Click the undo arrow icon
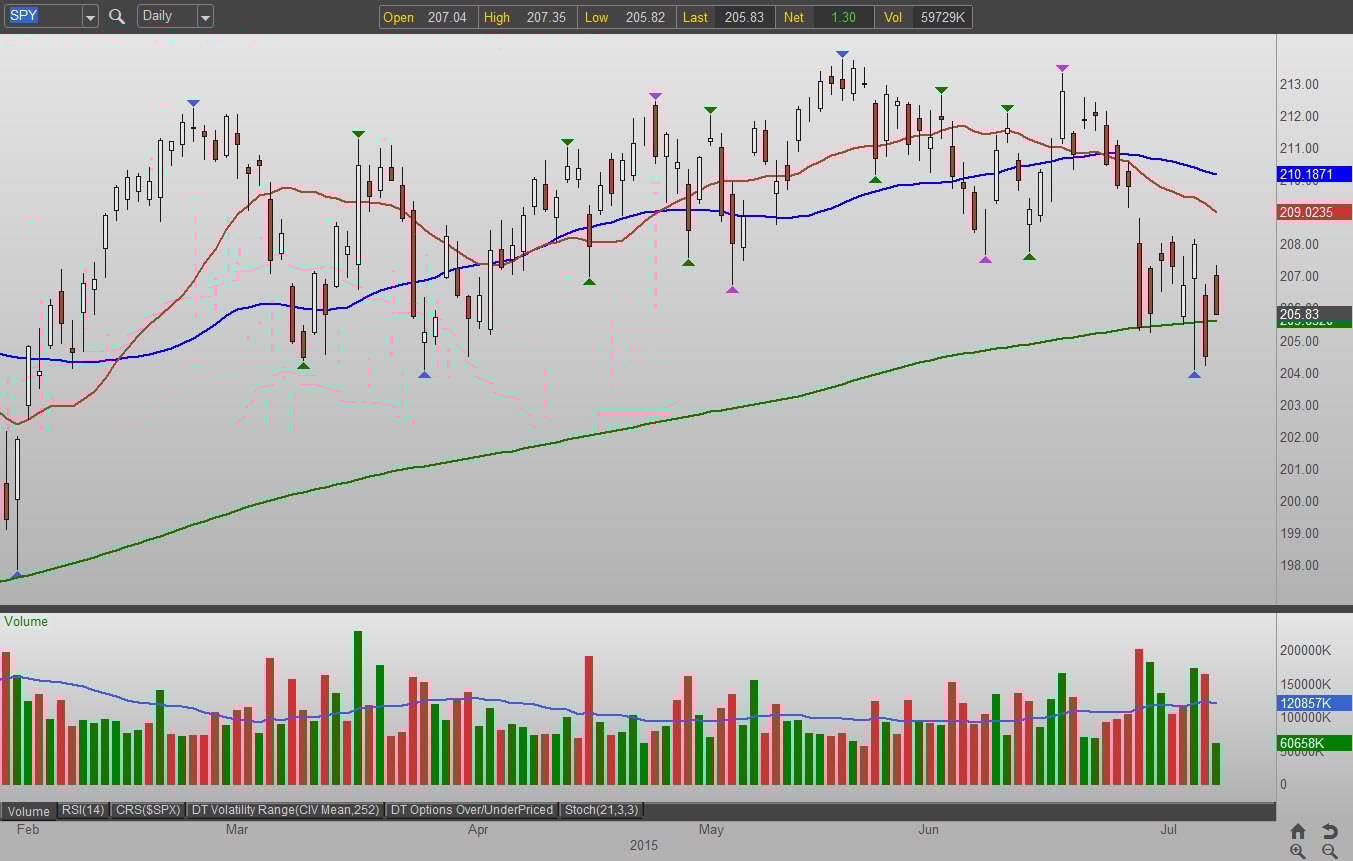 click(1329, 831)
